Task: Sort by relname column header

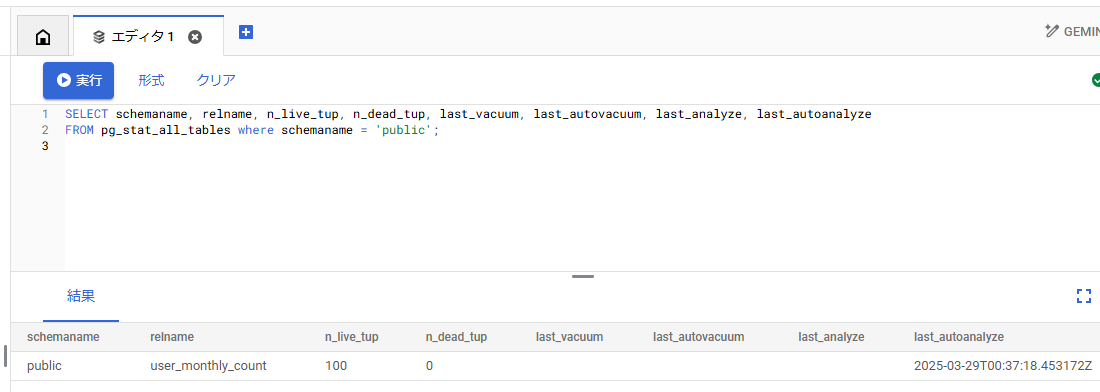Action: tap(172, 337)
